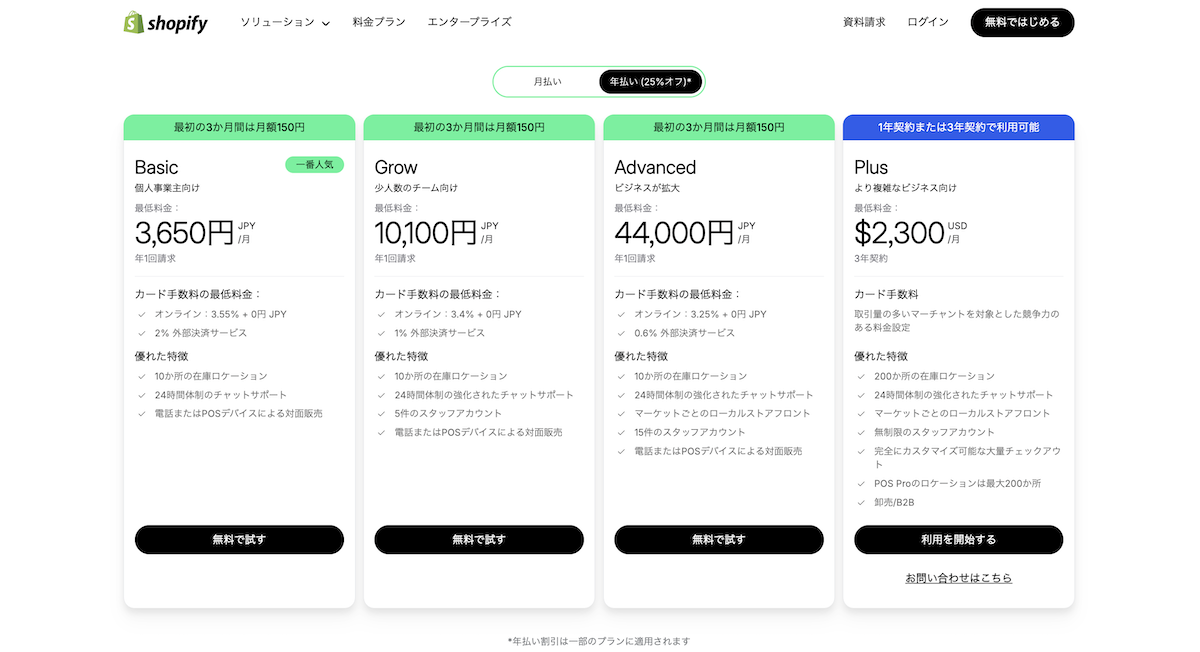Screen dimensions: 1200x652
Task: Click 1% 外部決済サービス text
Action: 440,333
